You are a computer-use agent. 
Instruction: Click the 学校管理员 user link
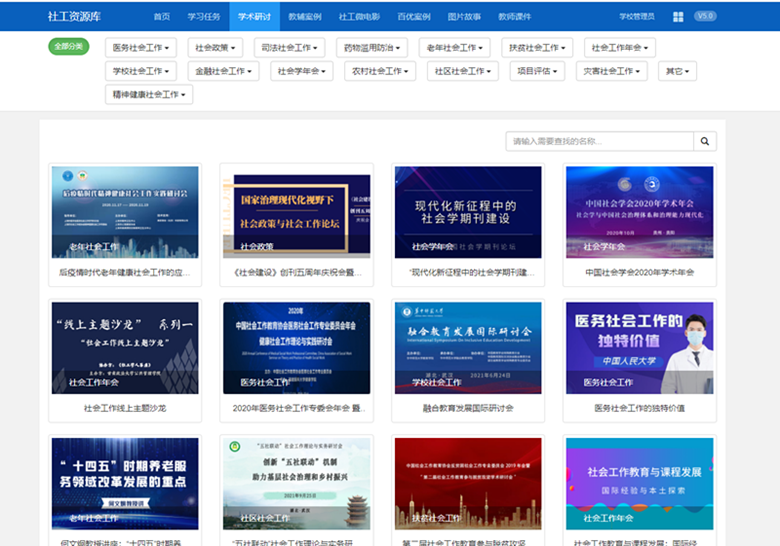[x=636, y=17]
